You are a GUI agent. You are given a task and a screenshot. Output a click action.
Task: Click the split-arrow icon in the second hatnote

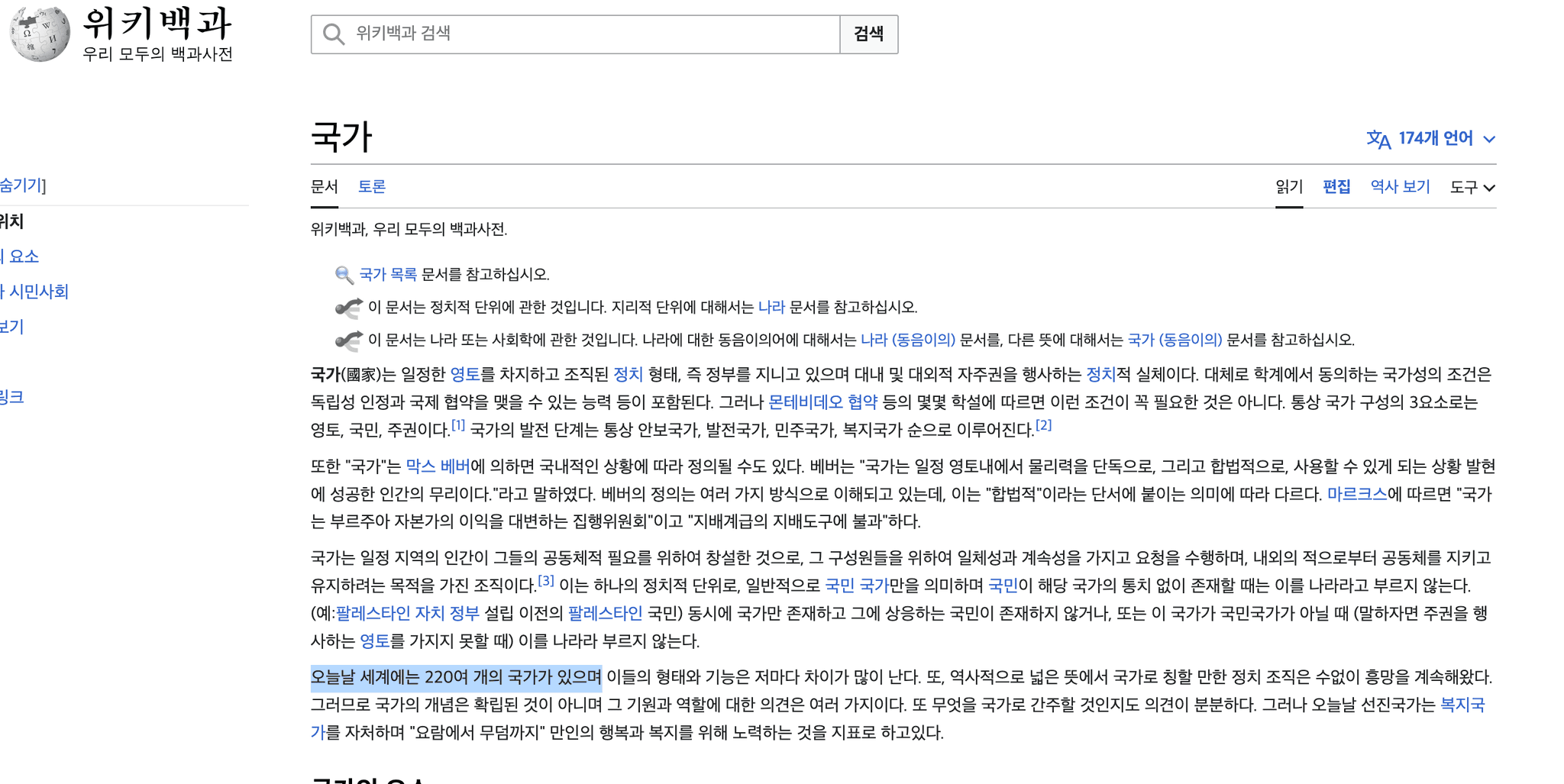click(348, 340)
